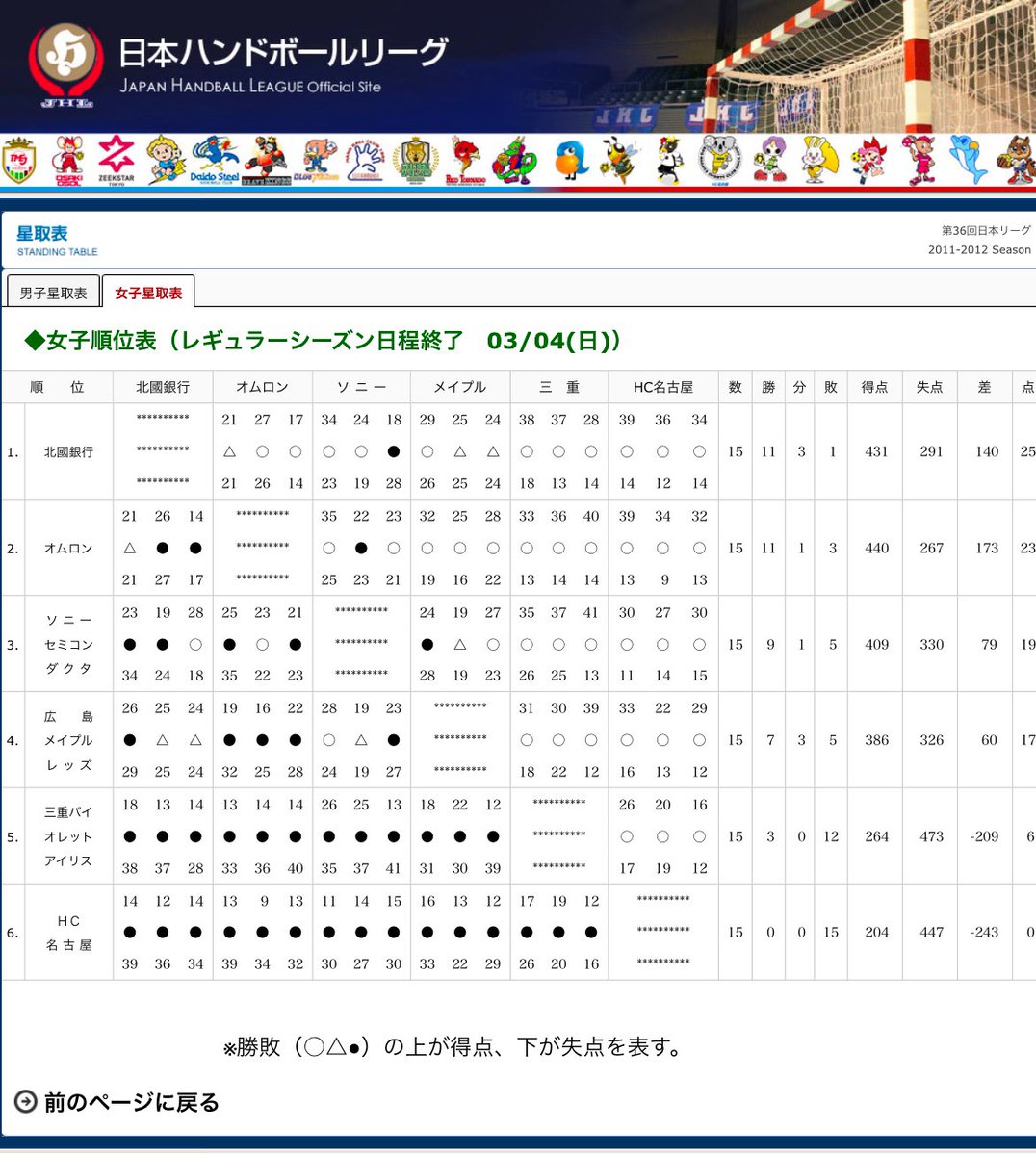Open the brown owl mascot
1036x1155 pixels.
tap(1018, 160)
